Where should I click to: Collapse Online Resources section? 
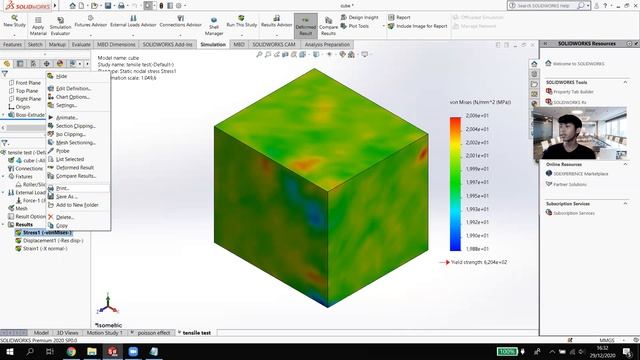pyautogui.click(x=625, y=164)
